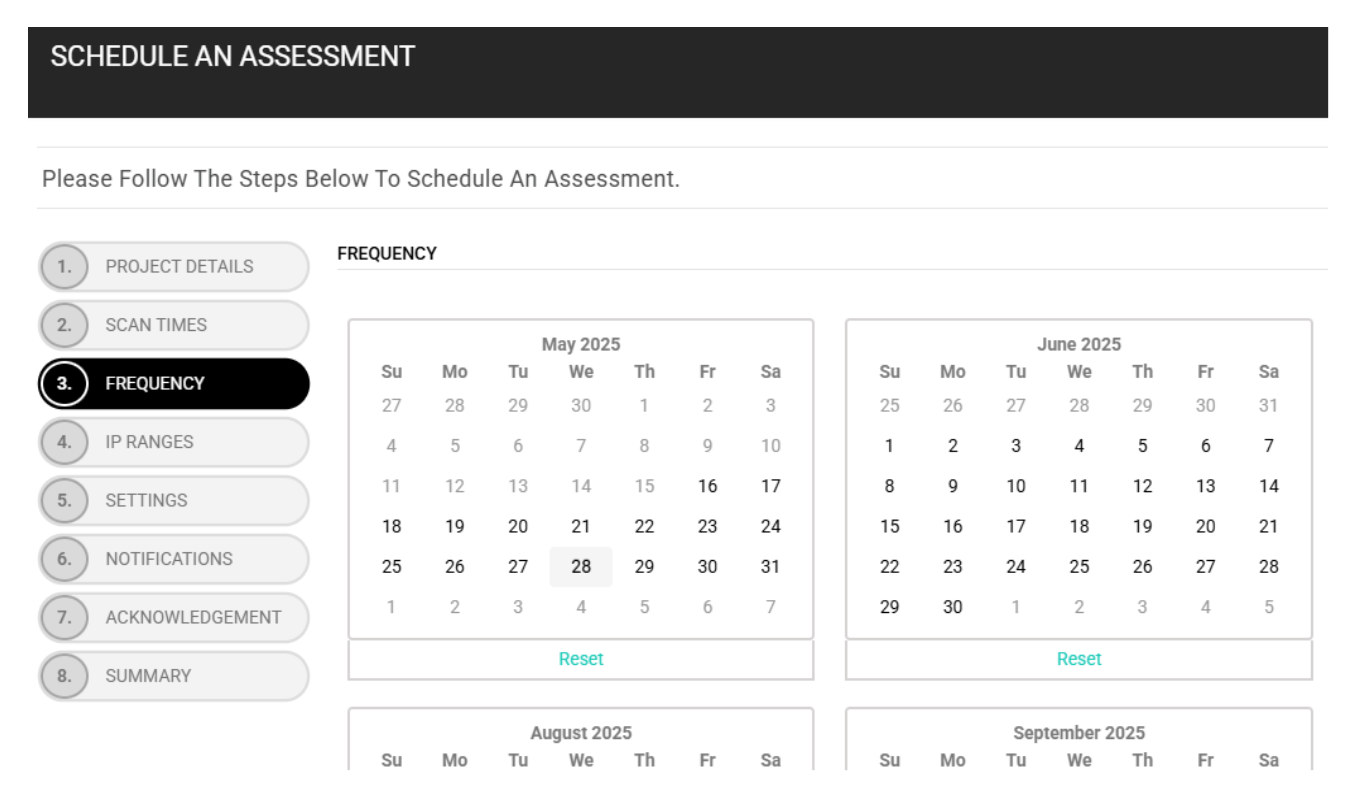Open the Project Details step

click(x=174, y=267)
